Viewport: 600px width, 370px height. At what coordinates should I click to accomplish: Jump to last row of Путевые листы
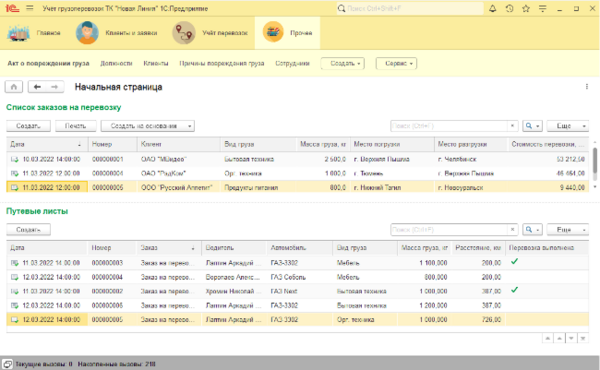coord(583,338)
